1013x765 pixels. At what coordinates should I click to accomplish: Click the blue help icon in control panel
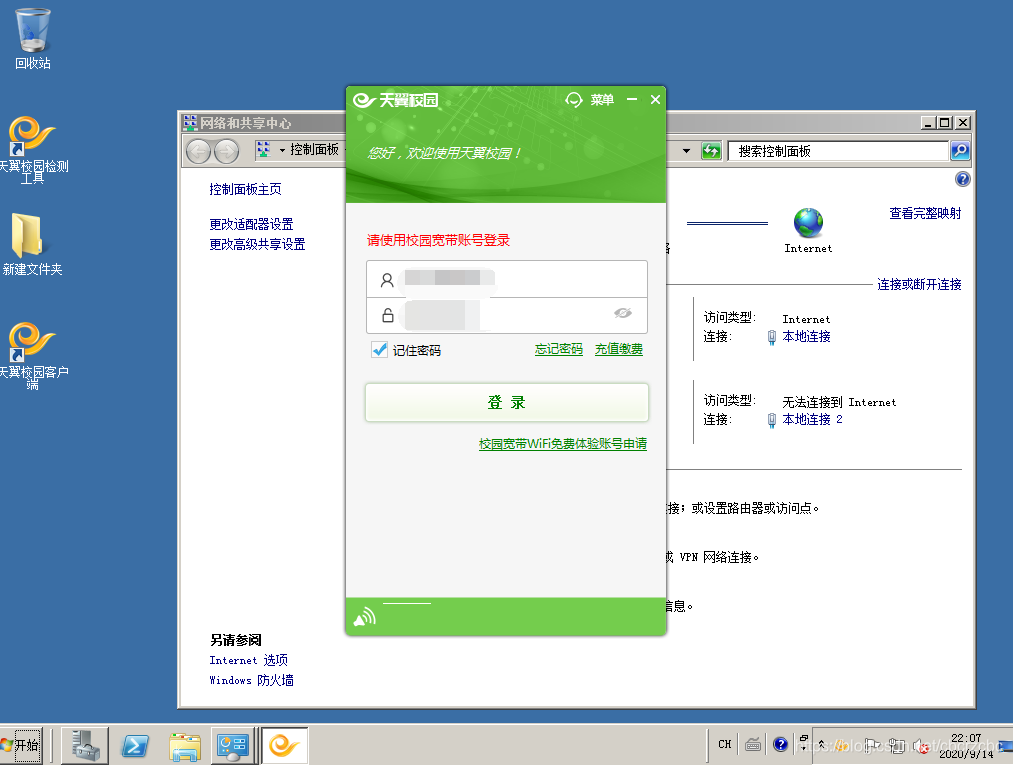962,179
